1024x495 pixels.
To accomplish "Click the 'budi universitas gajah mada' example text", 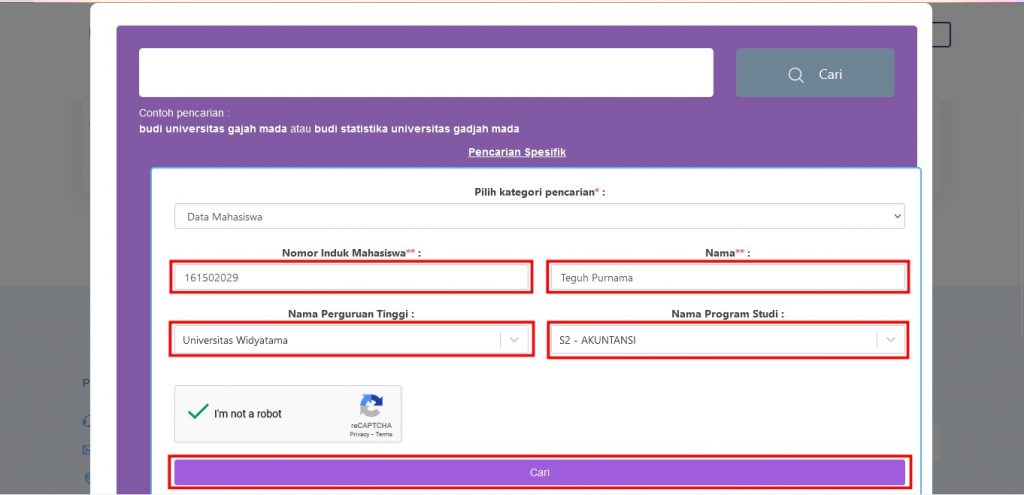I will pos(213,129).
